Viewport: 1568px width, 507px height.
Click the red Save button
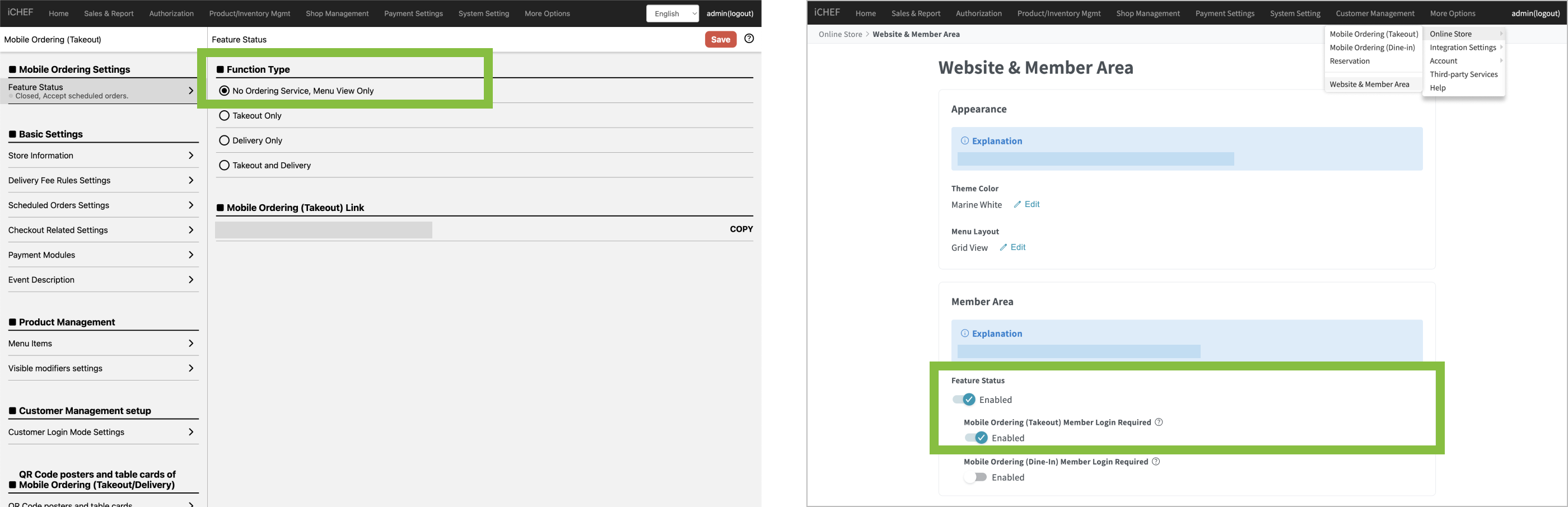click(x=720, y=40)
